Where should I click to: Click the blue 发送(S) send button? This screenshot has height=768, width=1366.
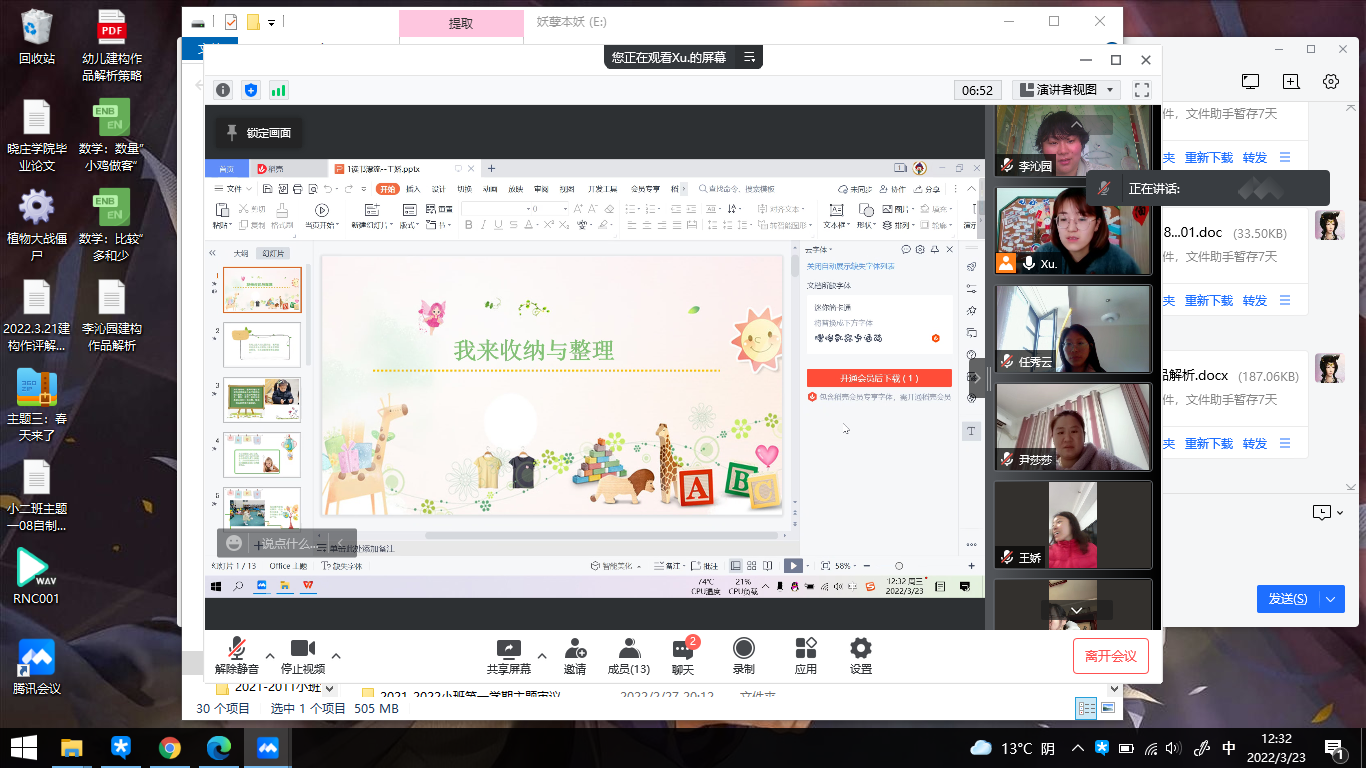coord(1288,599)
